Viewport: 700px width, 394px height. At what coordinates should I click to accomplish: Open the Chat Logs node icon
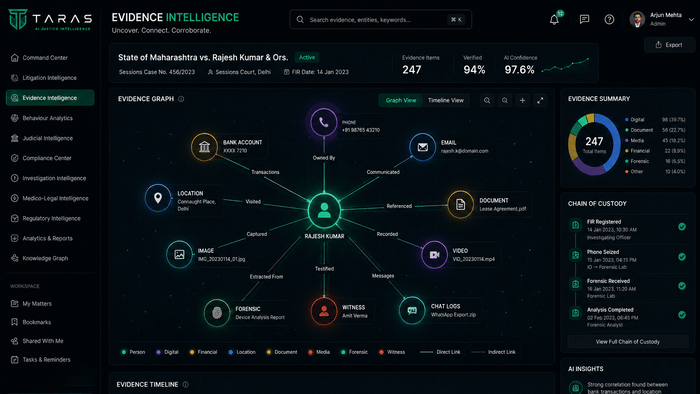pos(412,310)
